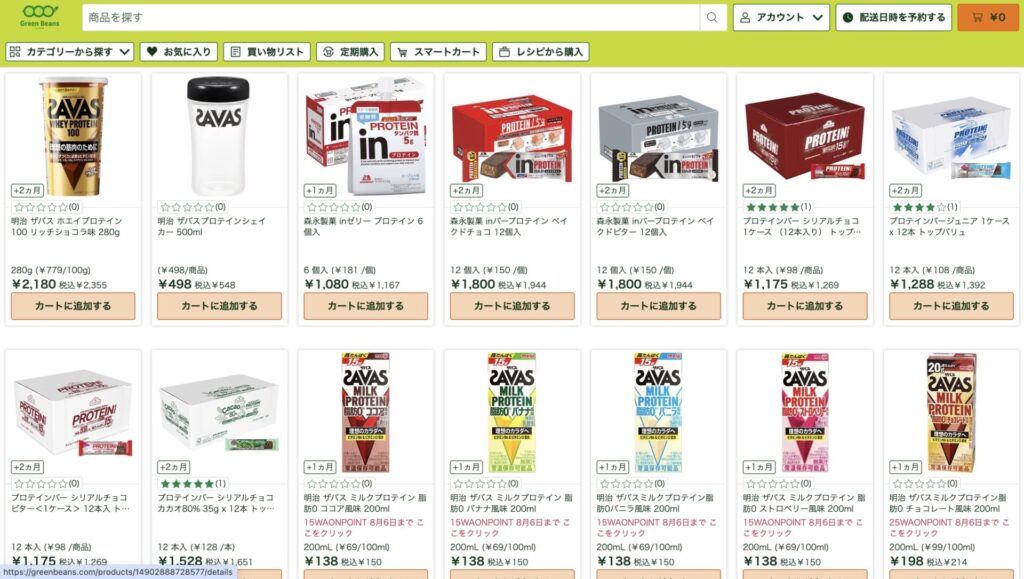Open スマートカート smart cart
This screenshot has width=1024, height=579.
click(x=438, y=52)
